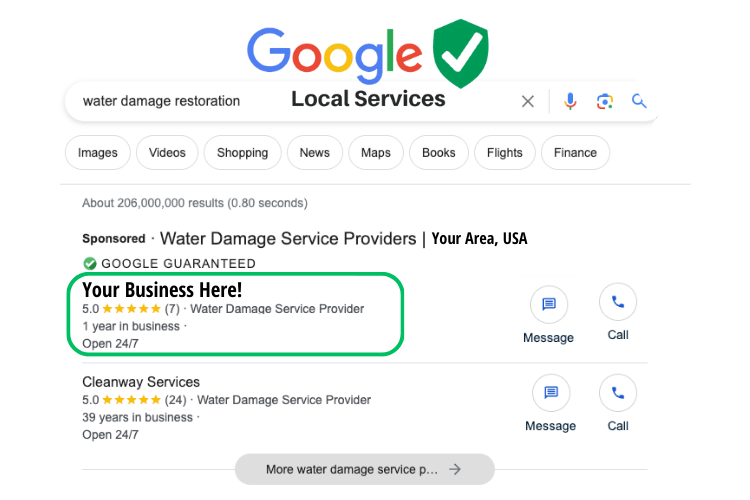Clear the search box with the X icon

pyautogui.click(x=528, y=101)
